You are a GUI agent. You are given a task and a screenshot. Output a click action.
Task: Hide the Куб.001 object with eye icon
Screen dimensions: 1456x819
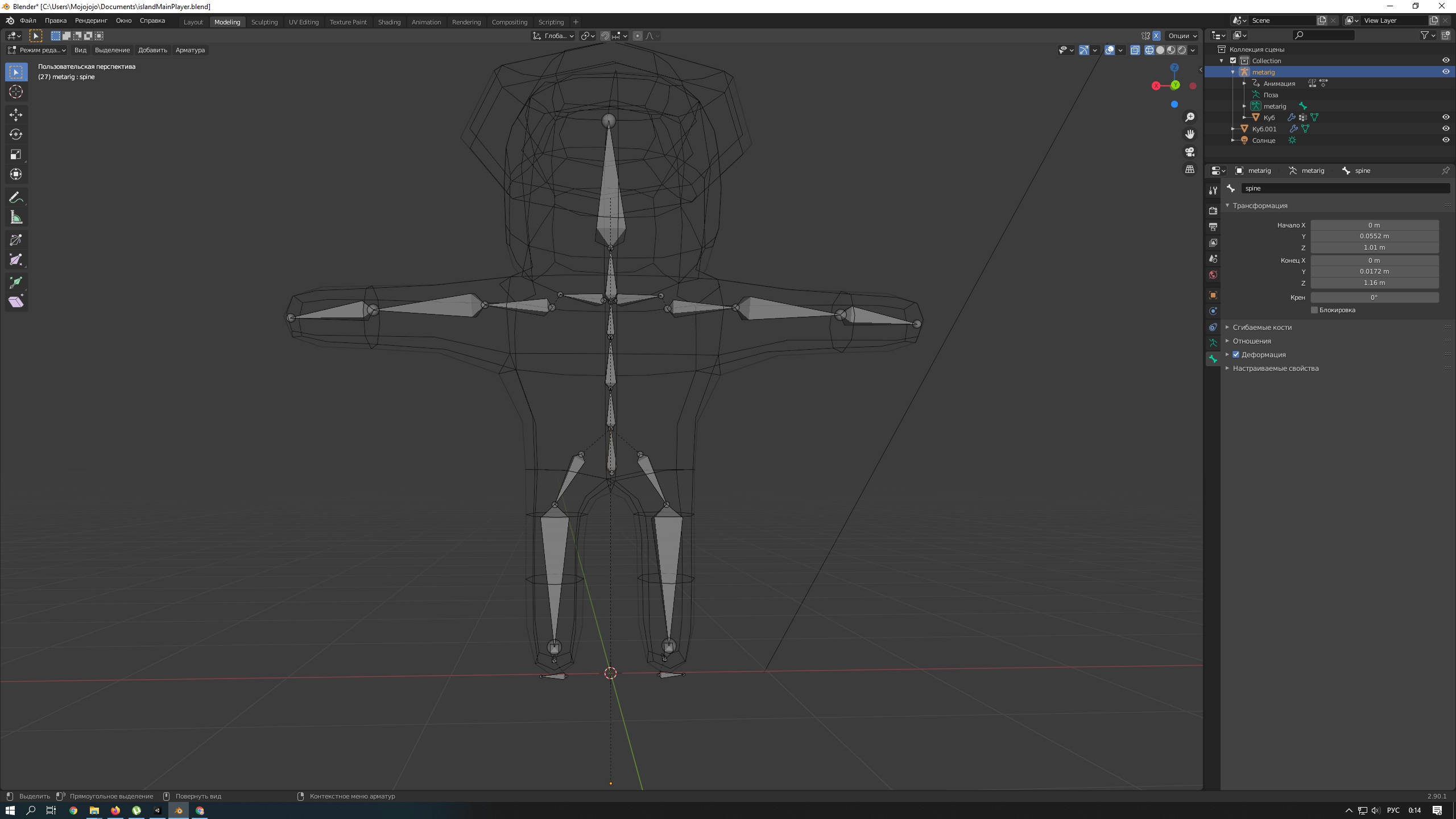(x=1446, y=129)
